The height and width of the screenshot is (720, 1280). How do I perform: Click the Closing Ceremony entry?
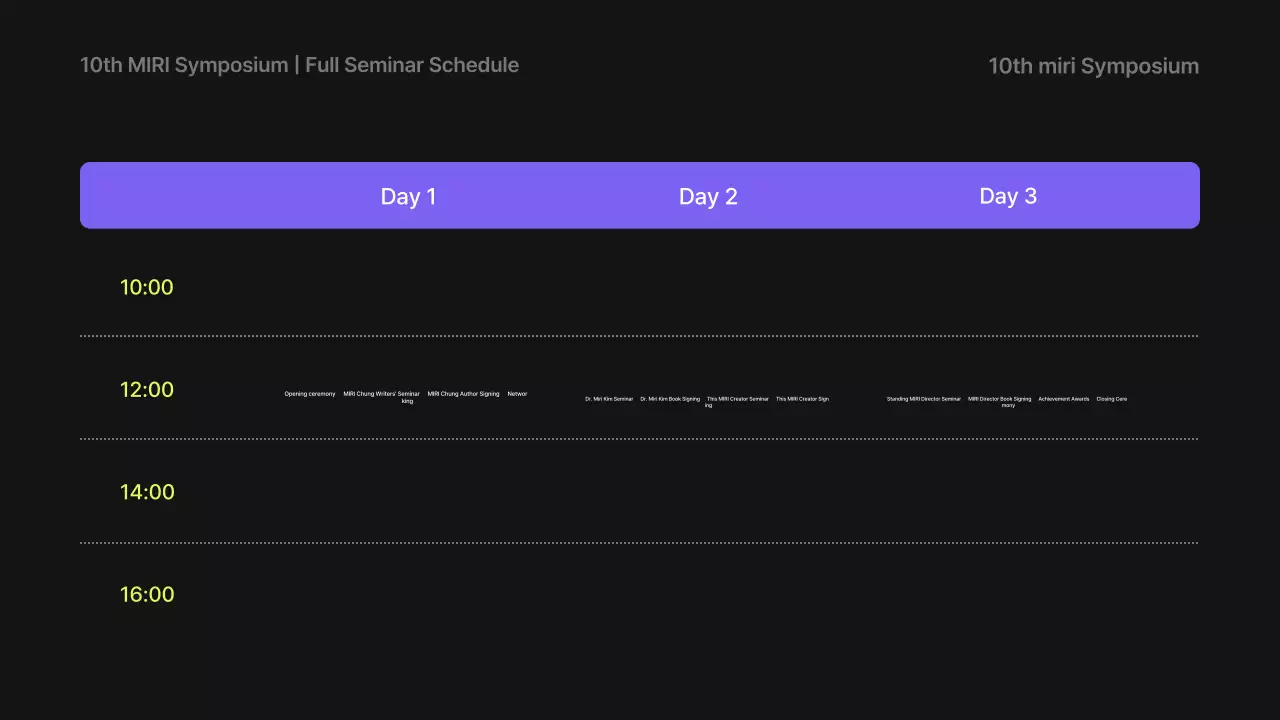coord(1111,399)
